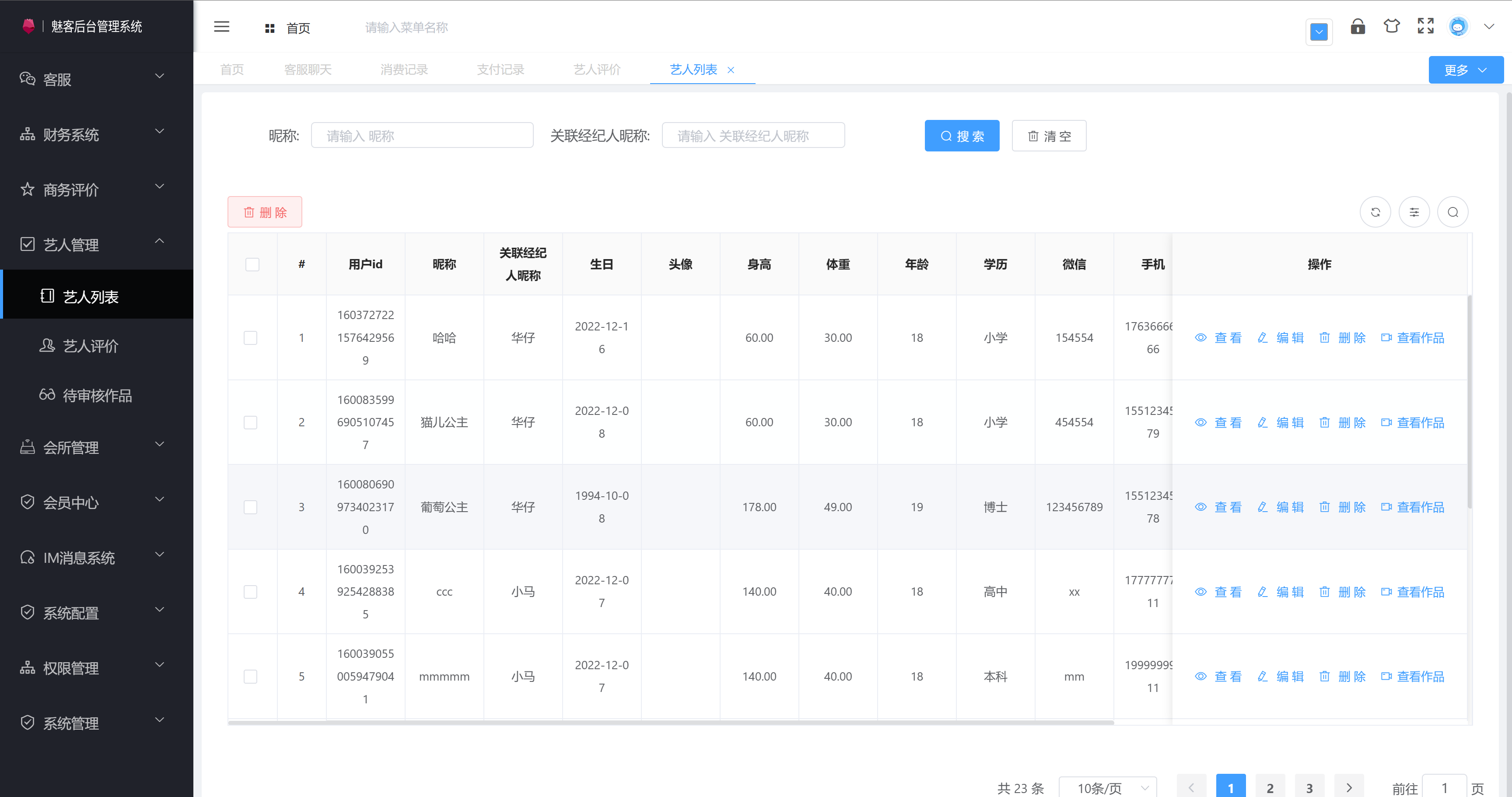The width and height of the screenshot is (1512, 797).
Task: Check the checkbox for row 4 ccc
Action: pos(251,591)
